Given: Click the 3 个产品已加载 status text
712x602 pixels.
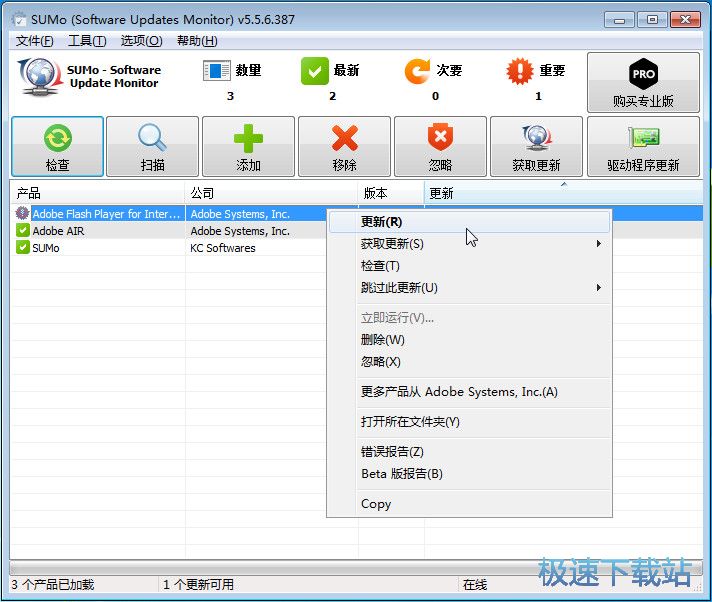Looking at the screenshot, I should point(53,584).
